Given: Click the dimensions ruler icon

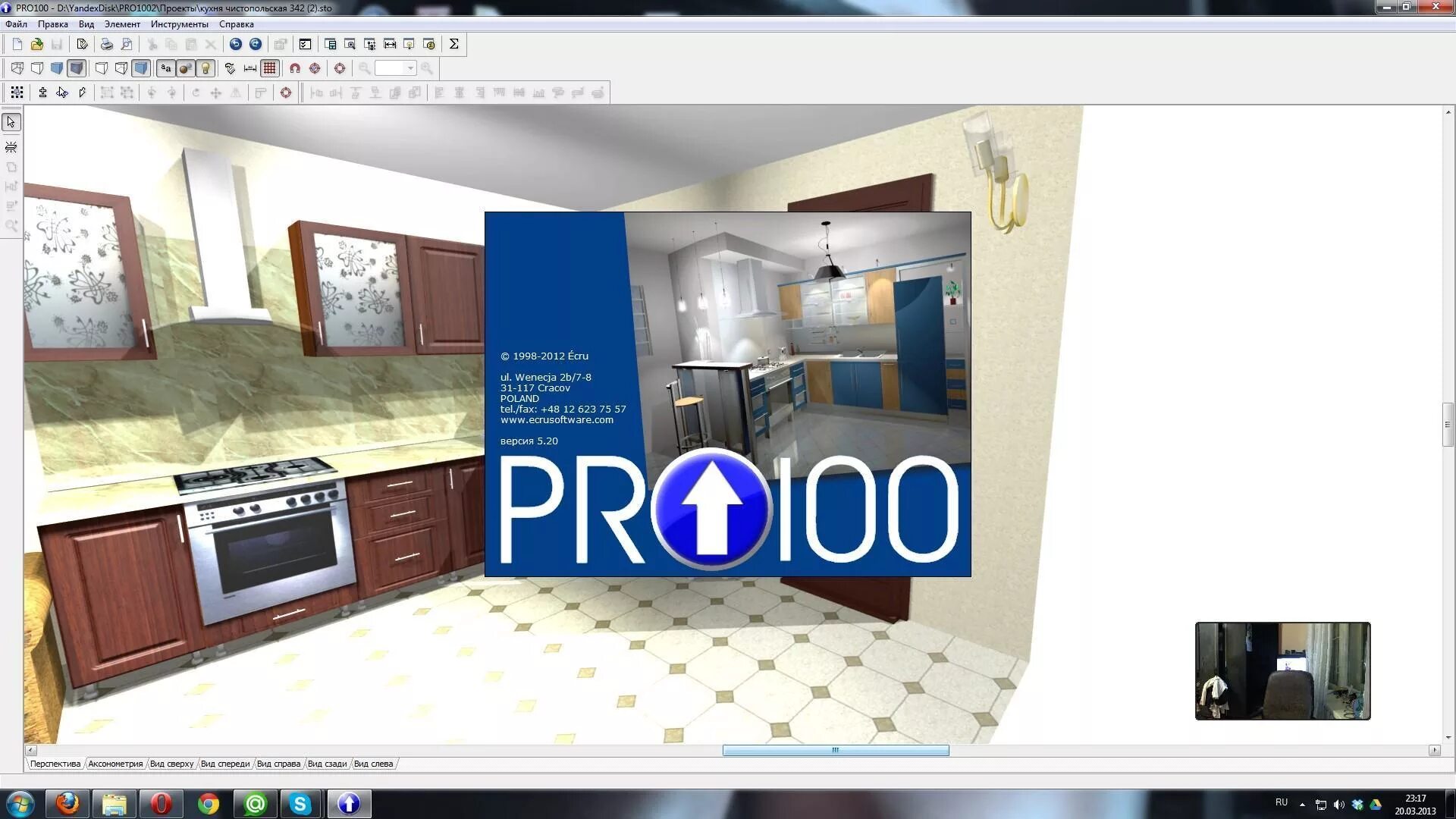Looking at the screenshot, I should click(x=250, y=68).
